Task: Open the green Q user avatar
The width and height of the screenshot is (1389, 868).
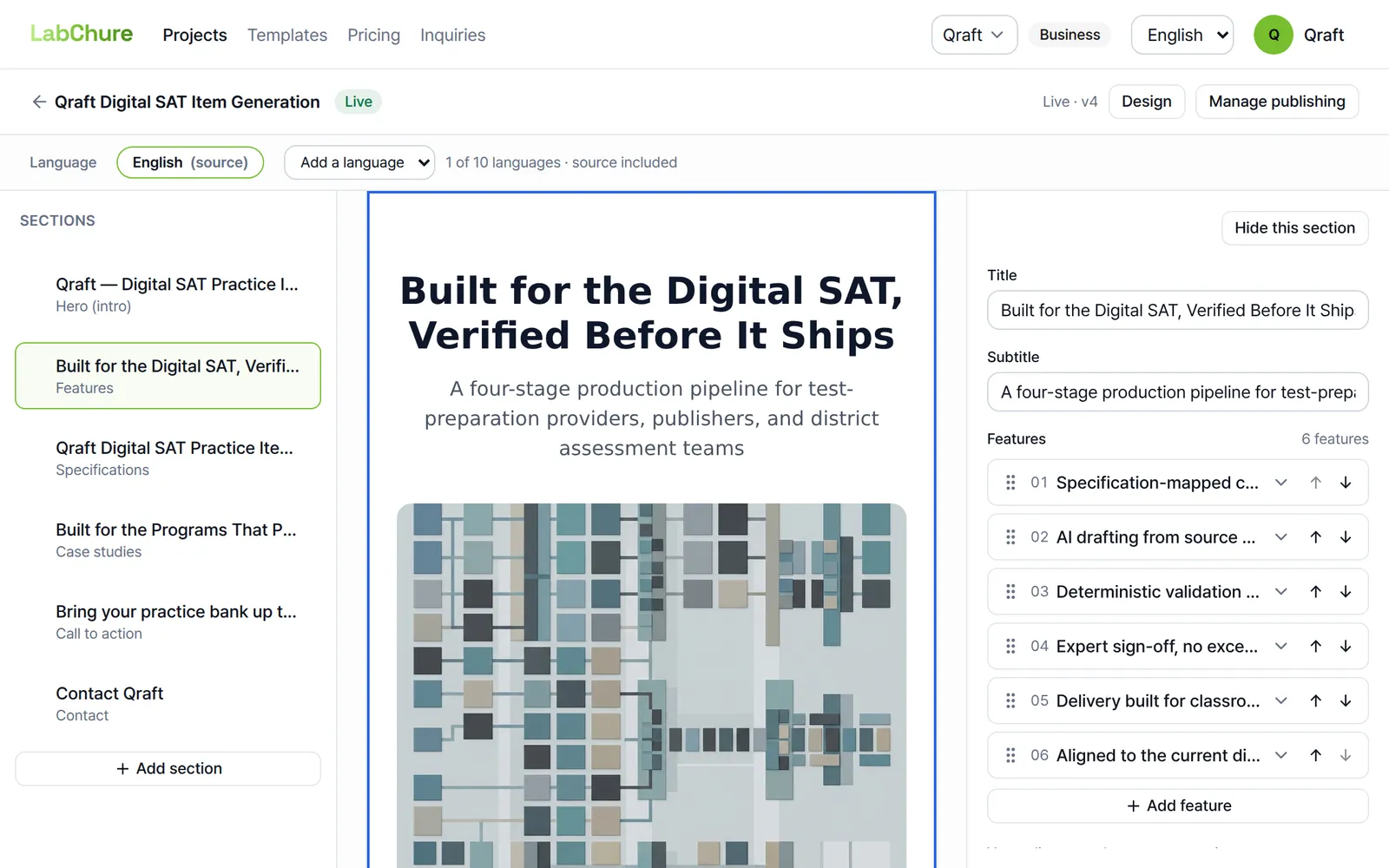Action: pyautogui.click(x=1274, y=35)
